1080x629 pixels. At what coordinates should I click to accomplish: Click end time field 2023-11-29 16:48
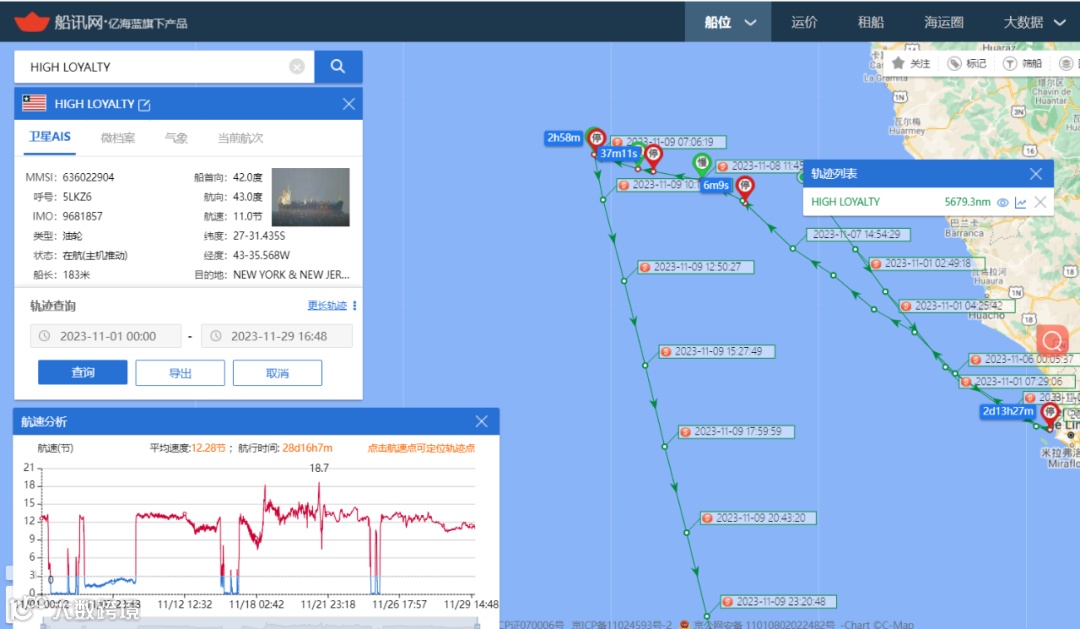coord(277,336)
